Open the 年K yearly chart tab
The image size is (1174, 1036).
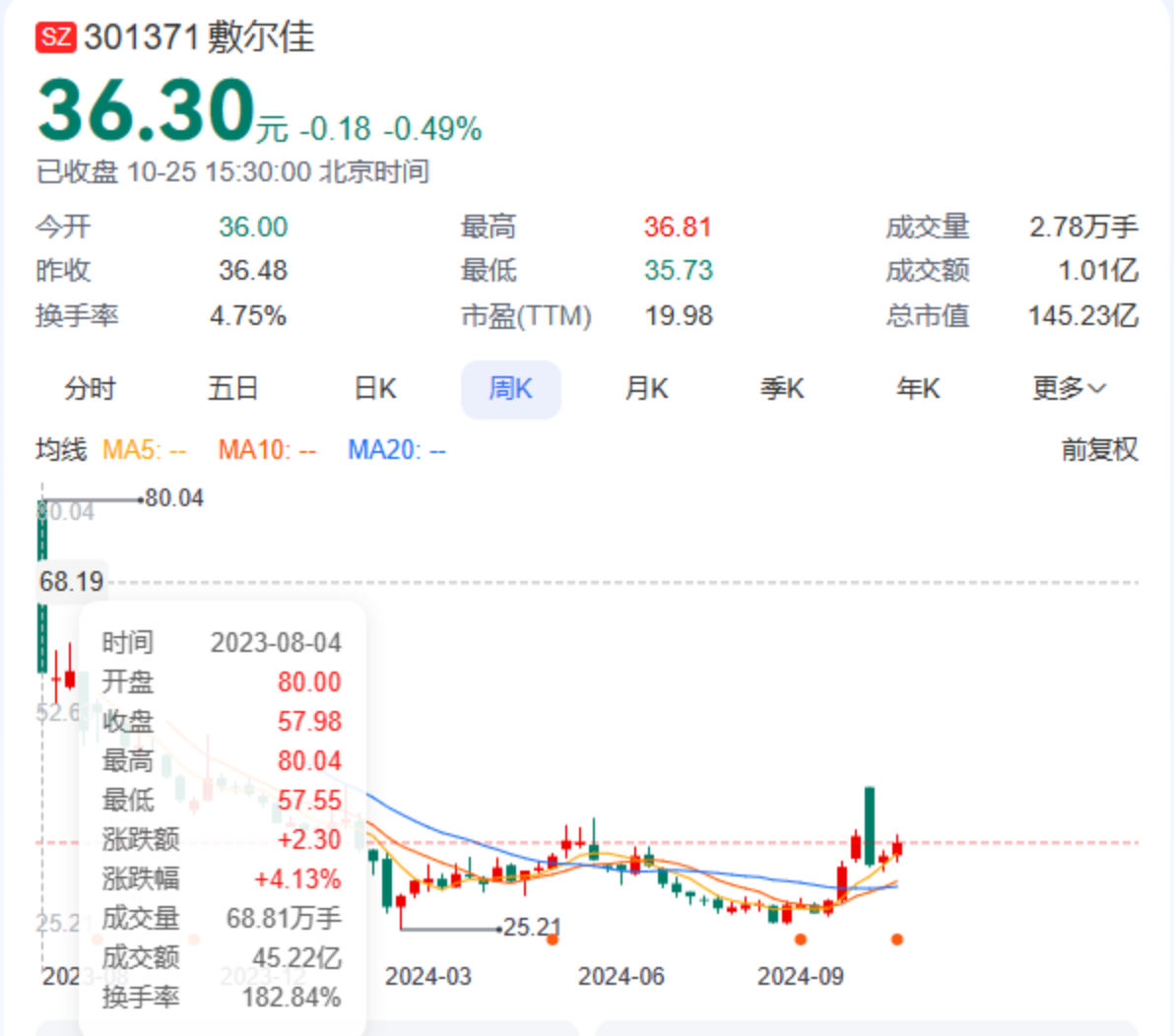coord(918,389)
